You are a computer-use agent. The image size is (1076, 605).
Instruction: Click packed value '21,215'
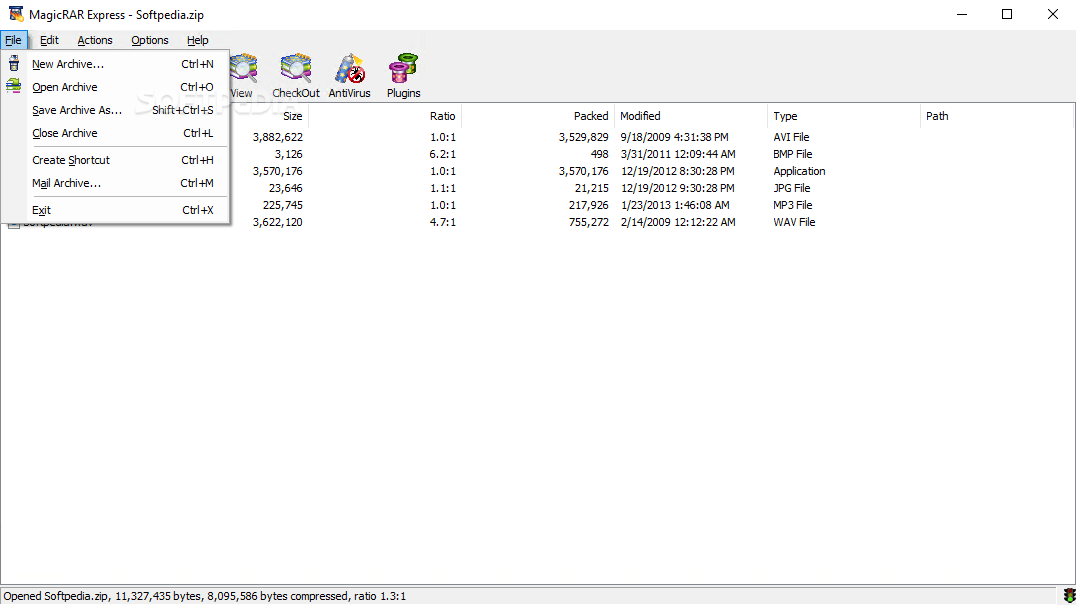click(x=592, y=188)
